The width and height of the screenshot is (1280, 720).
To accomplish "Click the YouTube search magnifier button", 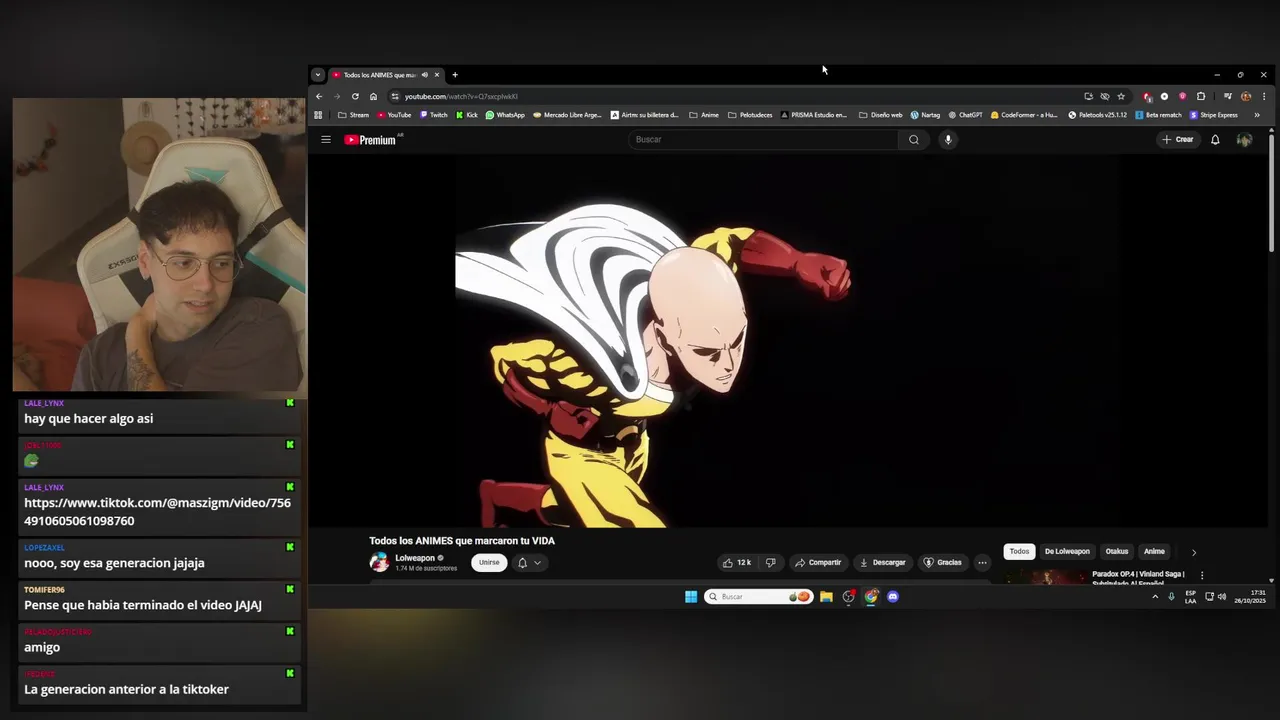I will 913,140.
